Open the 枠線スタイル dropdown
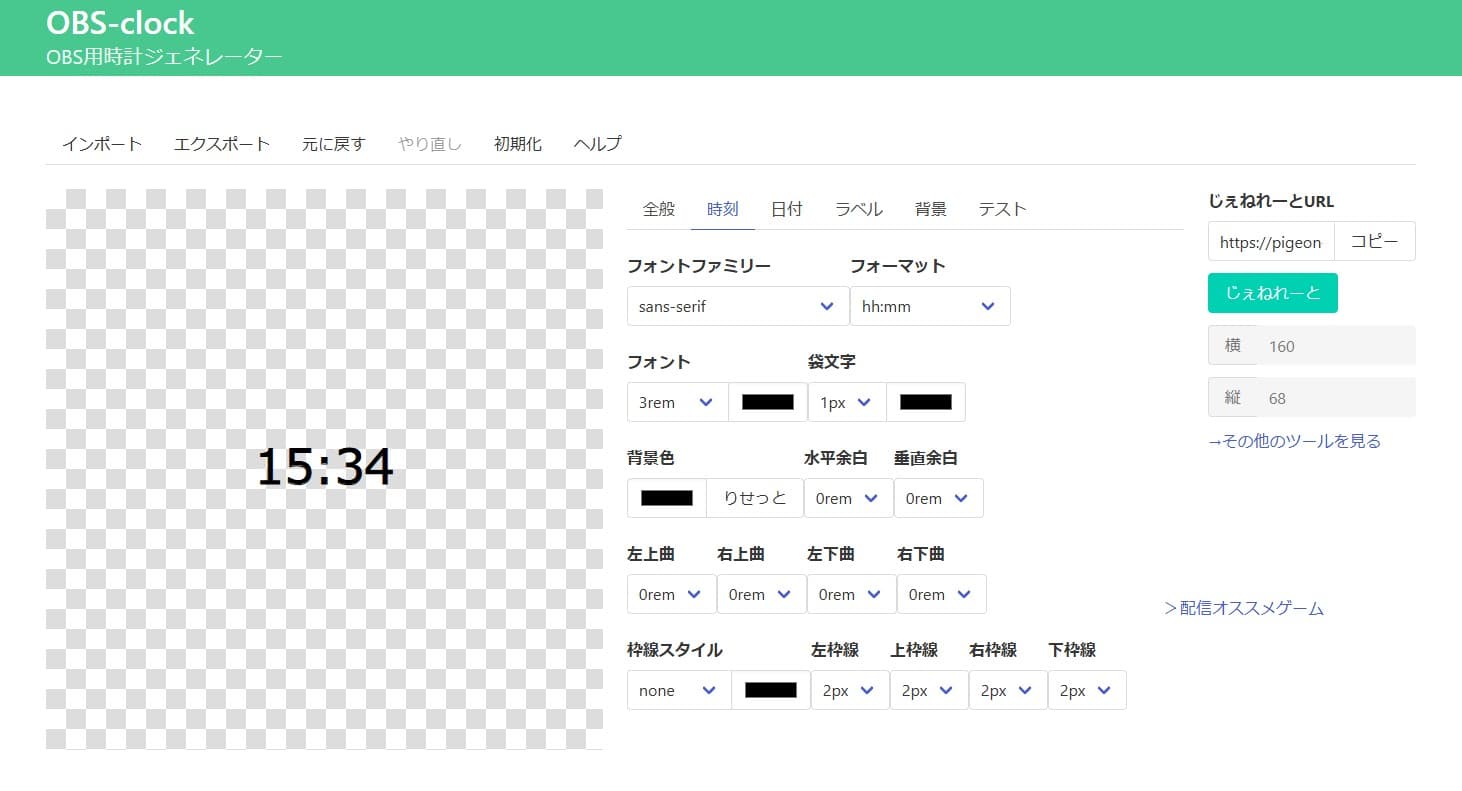1462x791 pixels. 678,690
